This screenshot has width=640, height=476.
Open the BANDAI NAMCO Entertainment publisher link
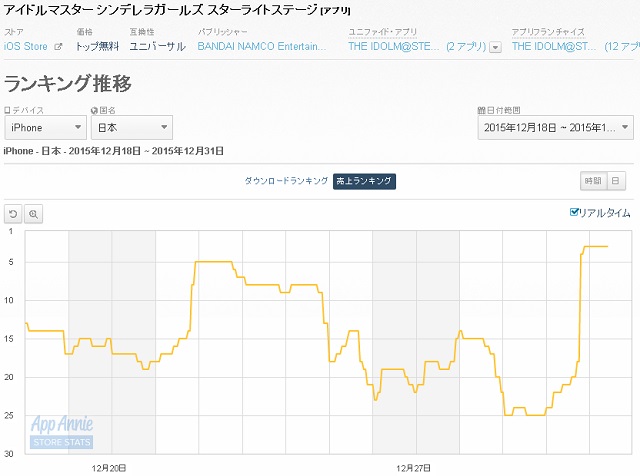264,46
